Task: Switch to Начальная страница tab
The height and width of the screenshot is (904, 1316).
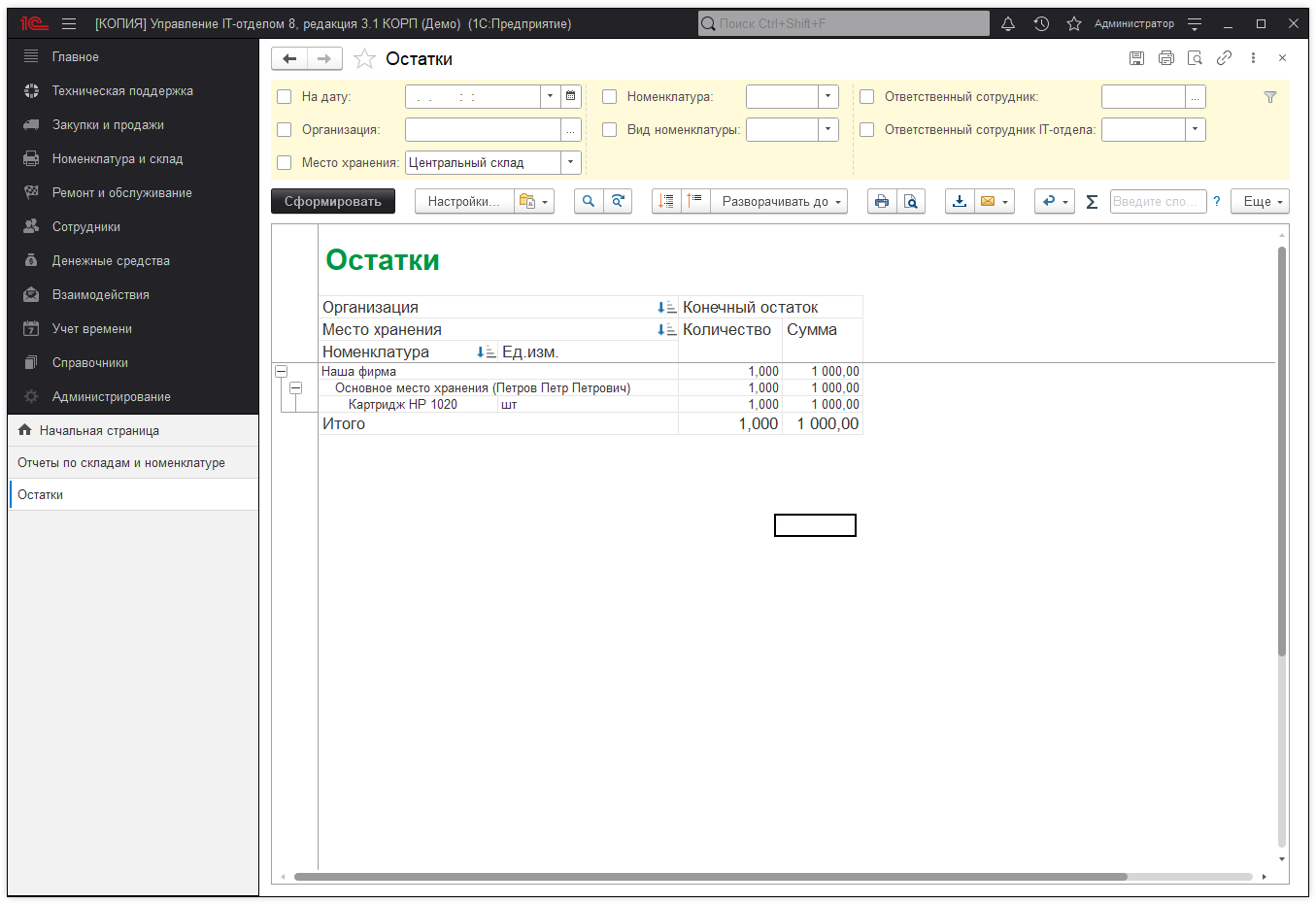Action: tap(99, 430)
